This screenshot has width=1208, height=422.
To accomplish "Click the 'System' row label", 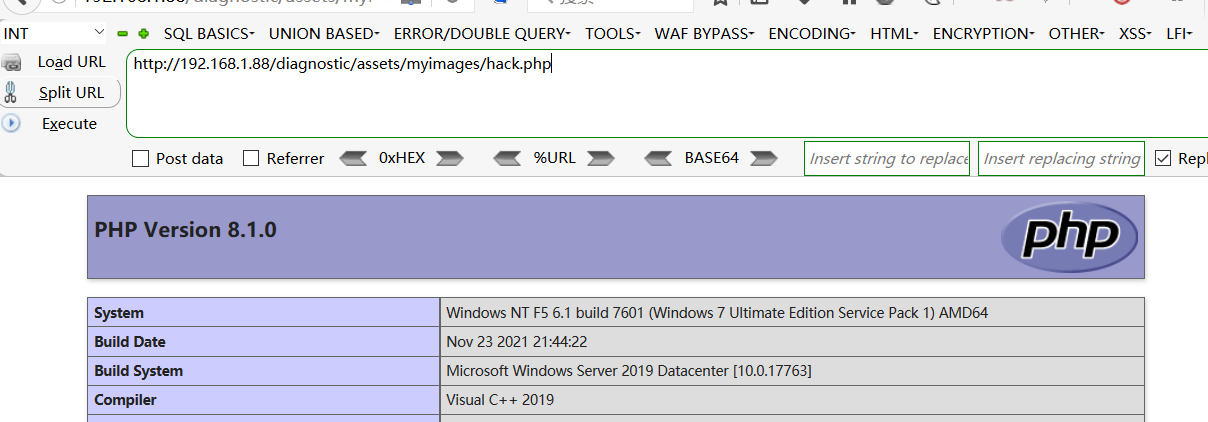I will (x=119, y=313).
